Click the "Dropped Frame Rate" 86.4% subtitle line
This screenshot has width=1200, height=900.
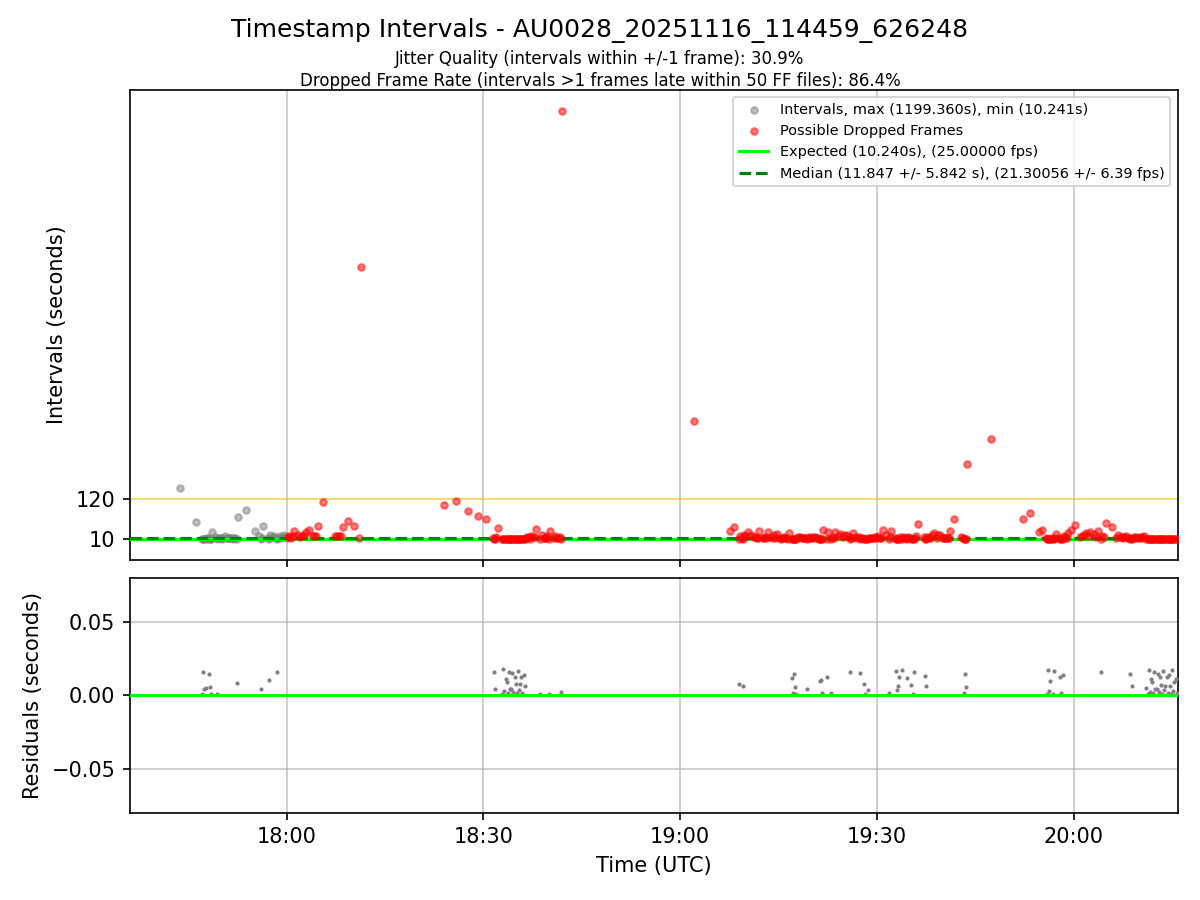click(x=600, y=80)
